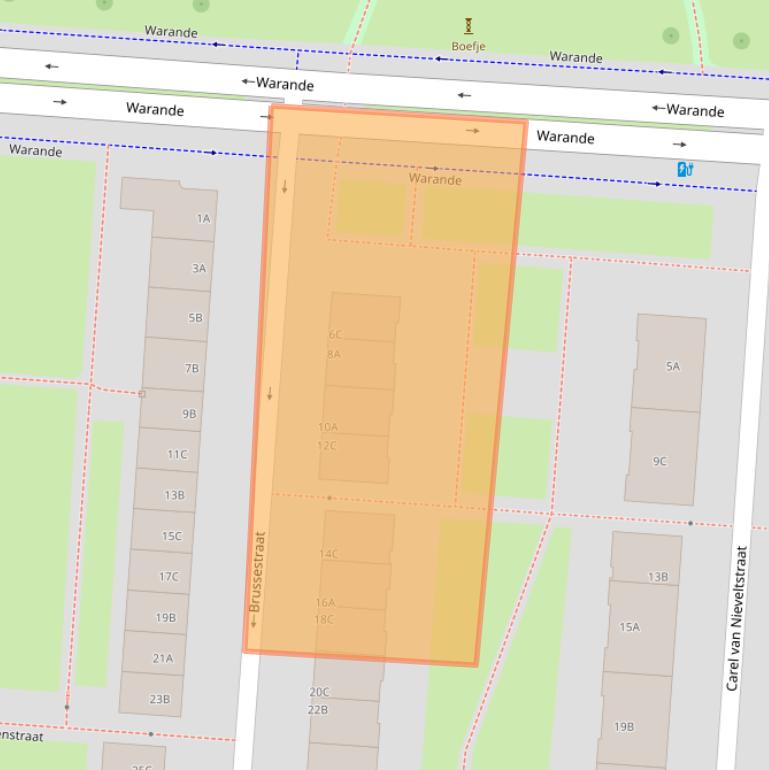Select house number 15A
This screenshot has height=770, width=769.
point(629,627)
